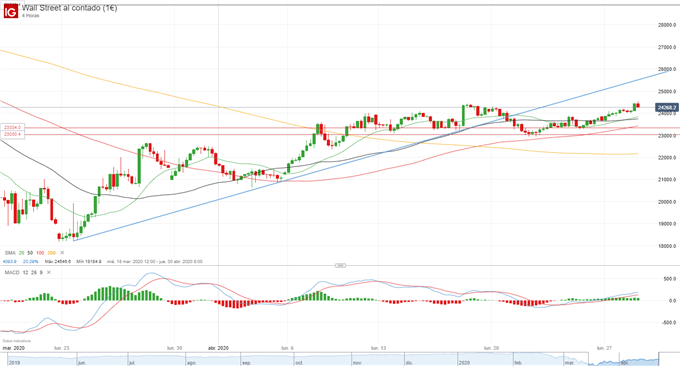The image size is (680, 366).
Task: Click the Máx 24546.6 statistic
Action: (x=58, y=262)
